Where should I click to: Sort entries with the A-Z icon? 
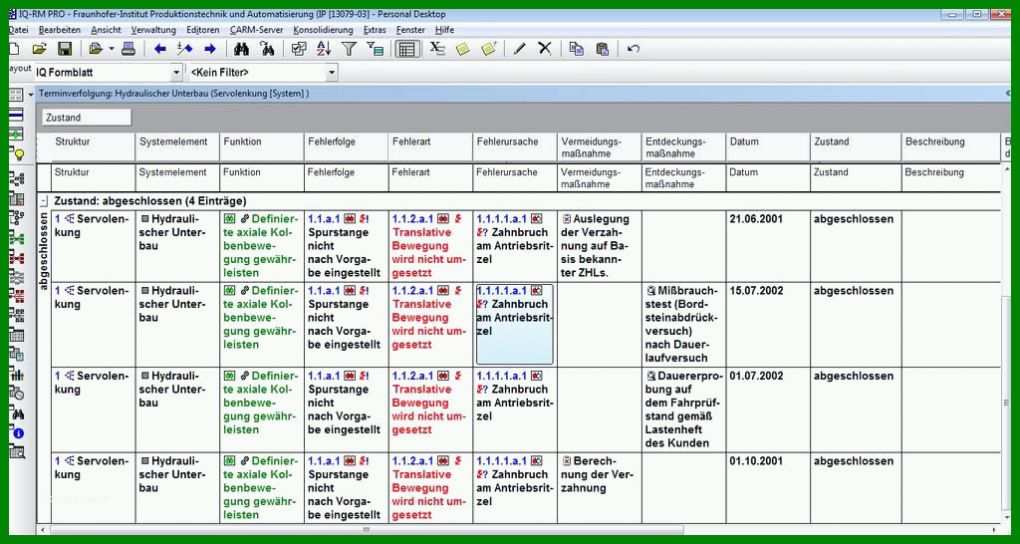(x=324, y=49)
